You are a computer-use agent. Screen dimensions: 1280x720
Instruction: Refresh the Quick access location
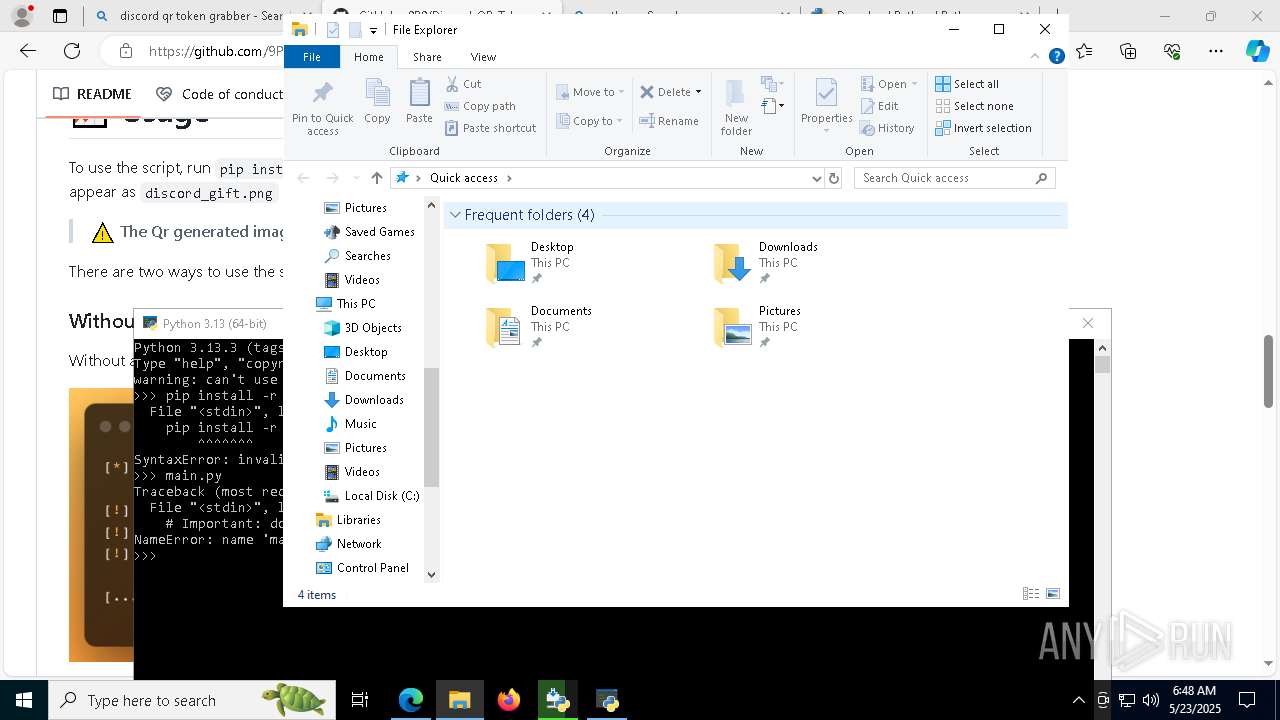tap(834, 178)
